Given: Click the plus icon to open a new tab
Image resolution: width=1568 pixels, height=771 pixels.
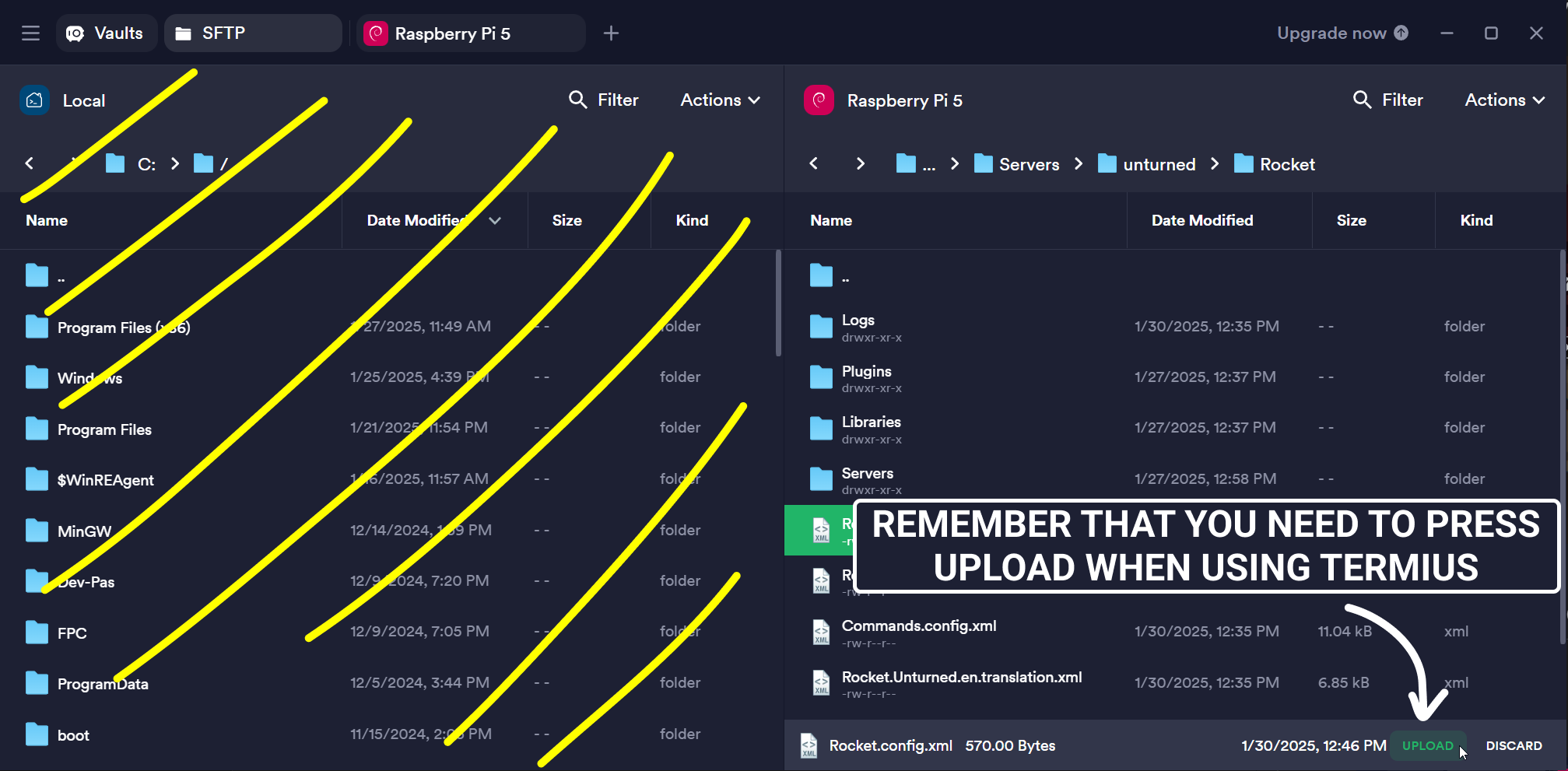Looking at the screenshot, I should pyautogui.click(x=612, y=33).
